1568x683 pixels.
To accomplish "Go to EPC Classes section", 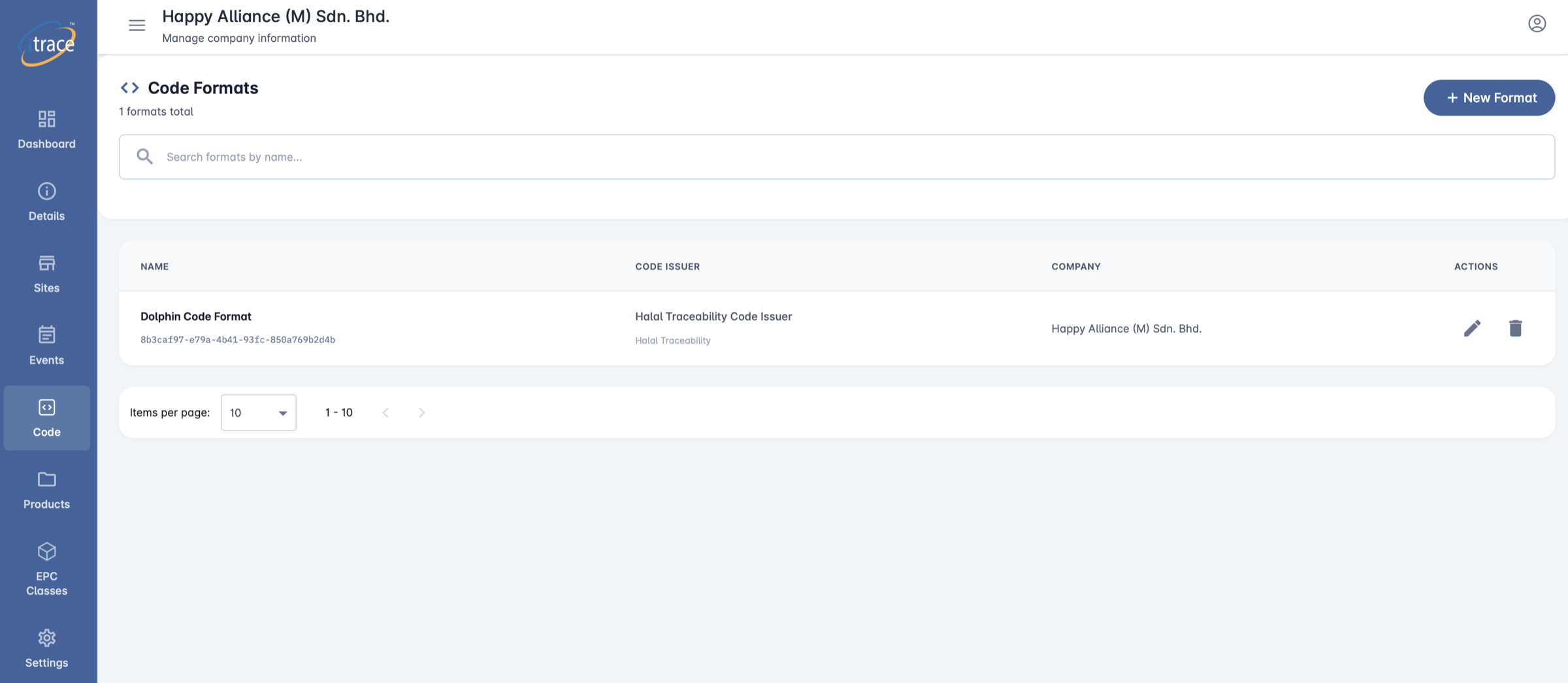I will (x=46, y=569).
